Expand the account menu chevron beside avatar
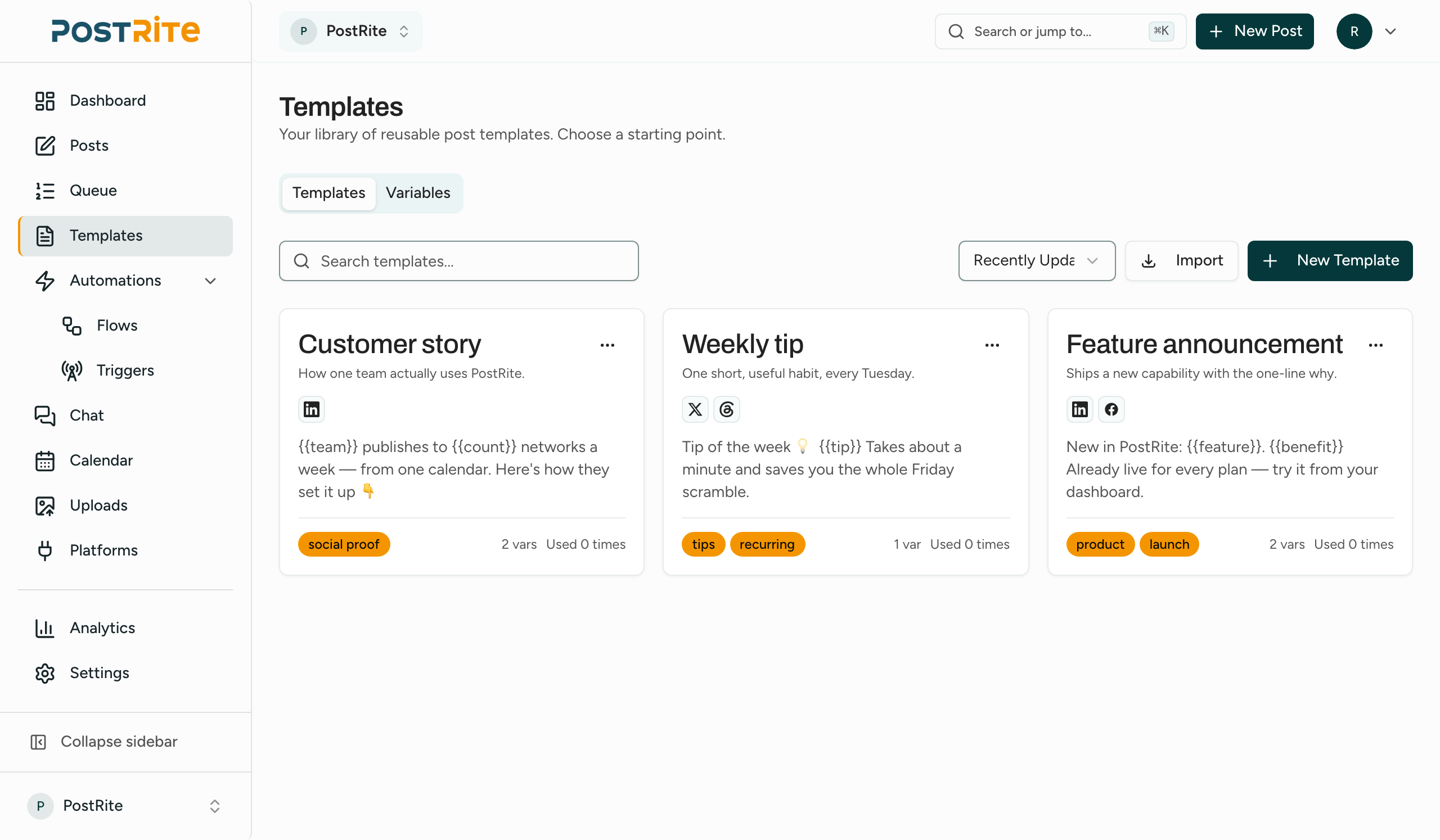This screenshot has height=840, width=1440. 1391,31
